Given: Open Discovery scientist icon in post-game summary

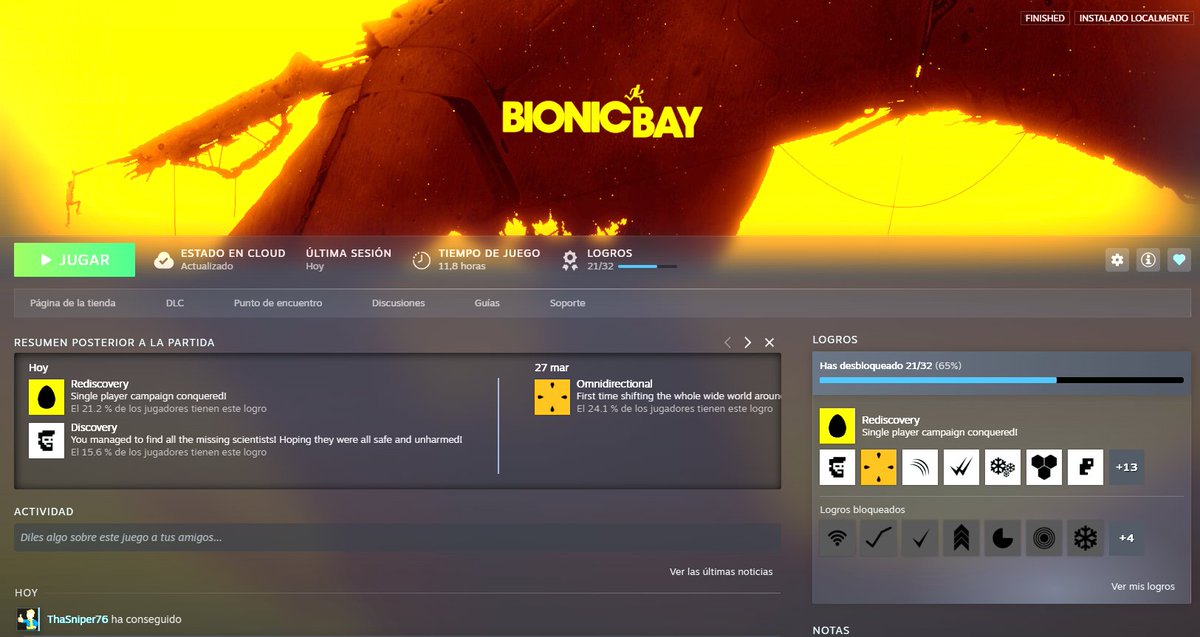Looking at the screenshot, I should coord(46,441).
